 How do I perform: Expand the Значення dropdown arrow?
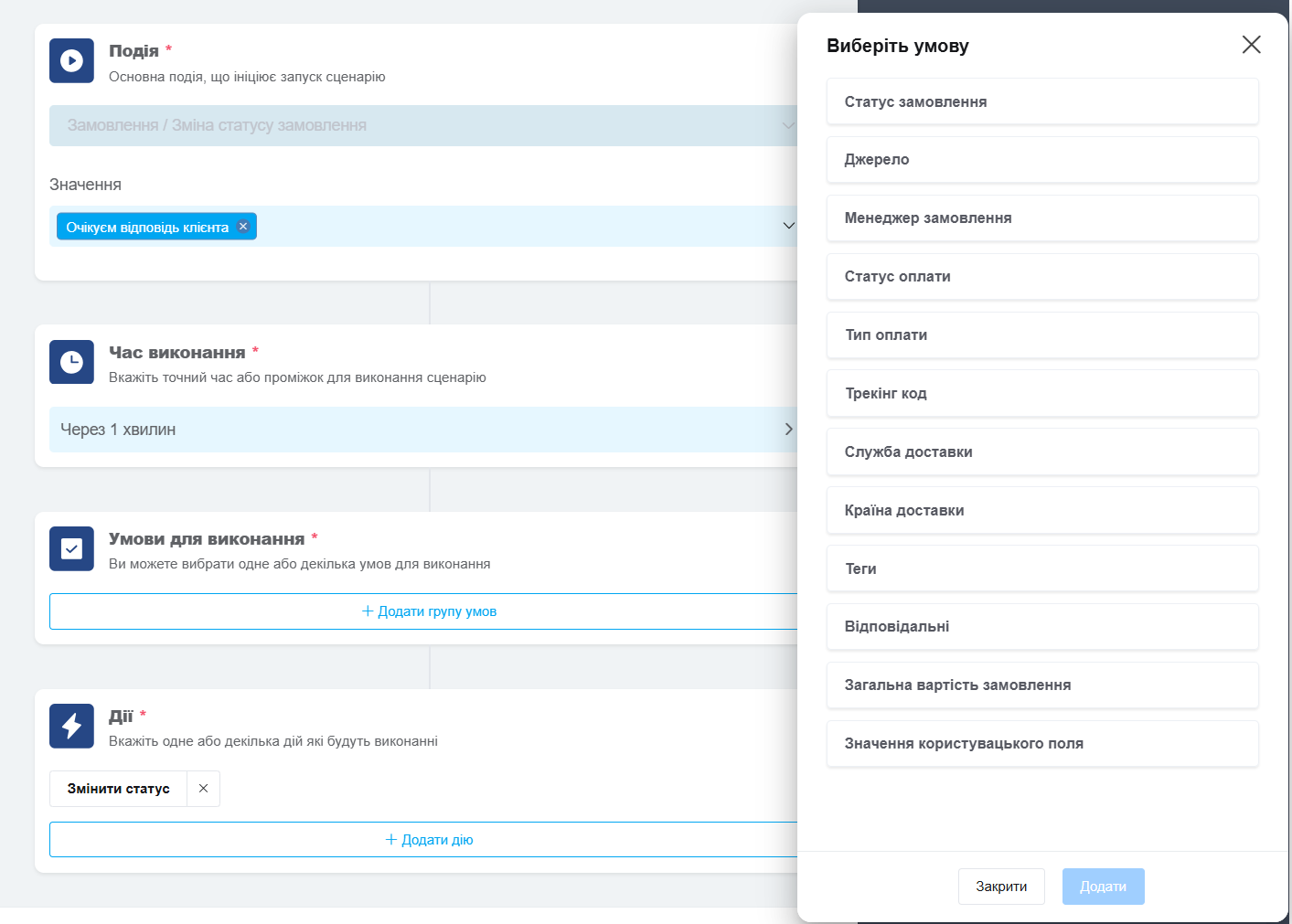tap(788, 226)
